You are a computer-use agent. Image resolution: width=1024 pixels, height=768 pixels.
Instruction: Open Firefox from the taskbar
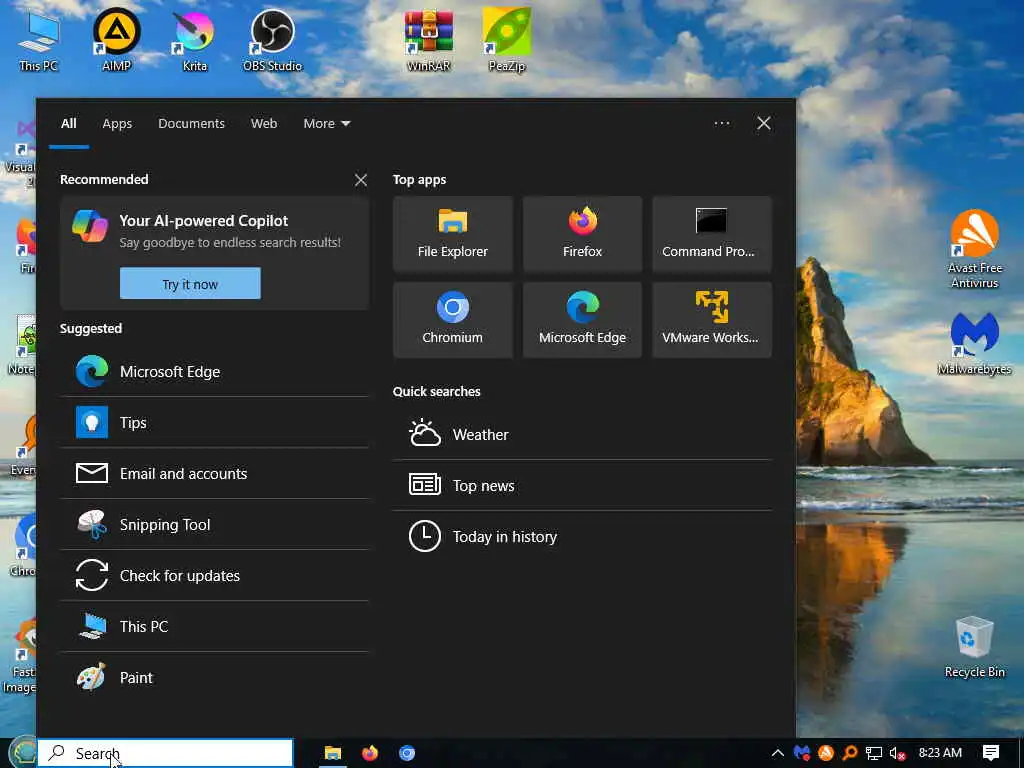point(370,753)
